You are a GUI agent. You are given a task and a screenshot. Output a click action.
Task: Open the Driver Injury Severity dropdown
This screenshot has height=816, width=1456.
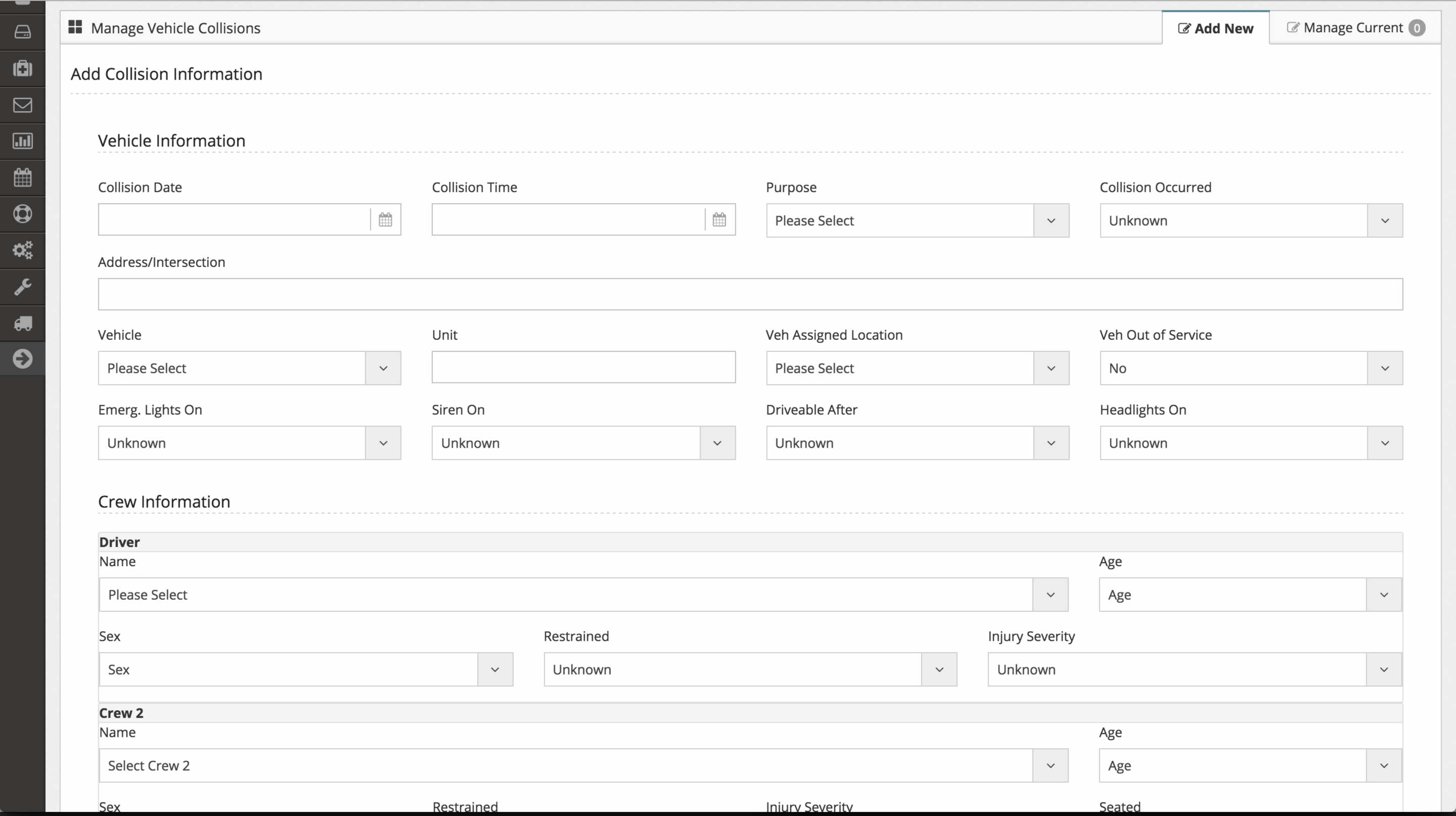(1195, 670)
